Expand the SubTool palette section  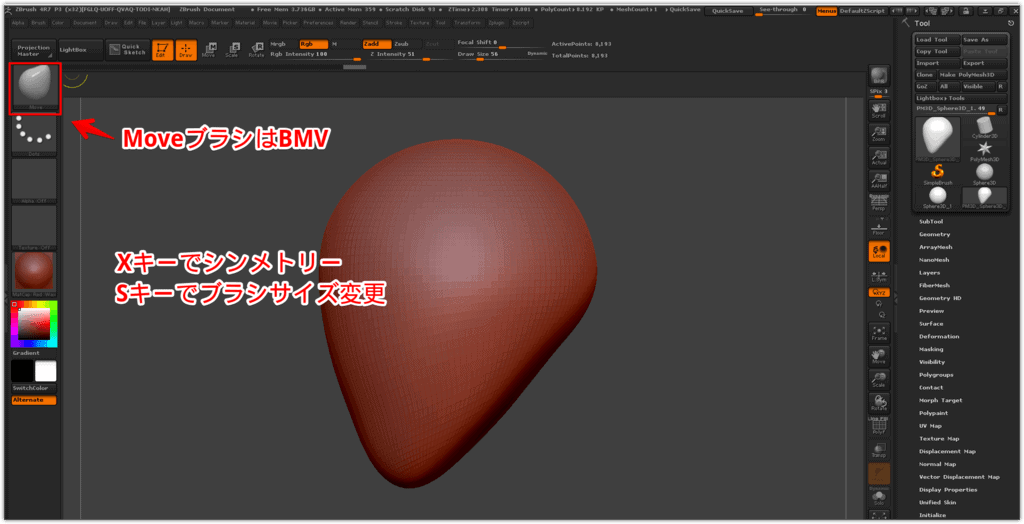(x=931, y=221)
